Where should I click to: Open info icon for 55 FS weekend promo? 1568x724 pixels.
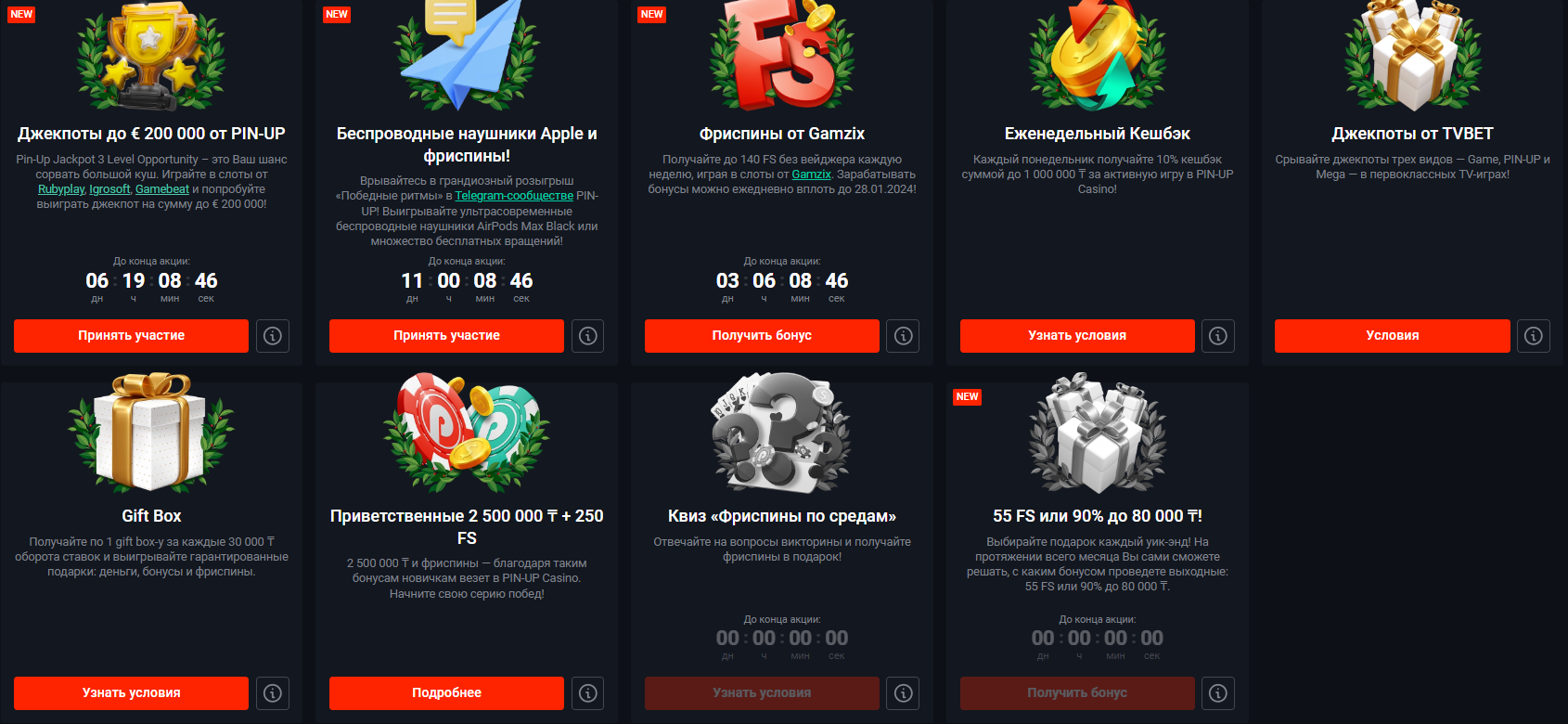coord(1218,693)
